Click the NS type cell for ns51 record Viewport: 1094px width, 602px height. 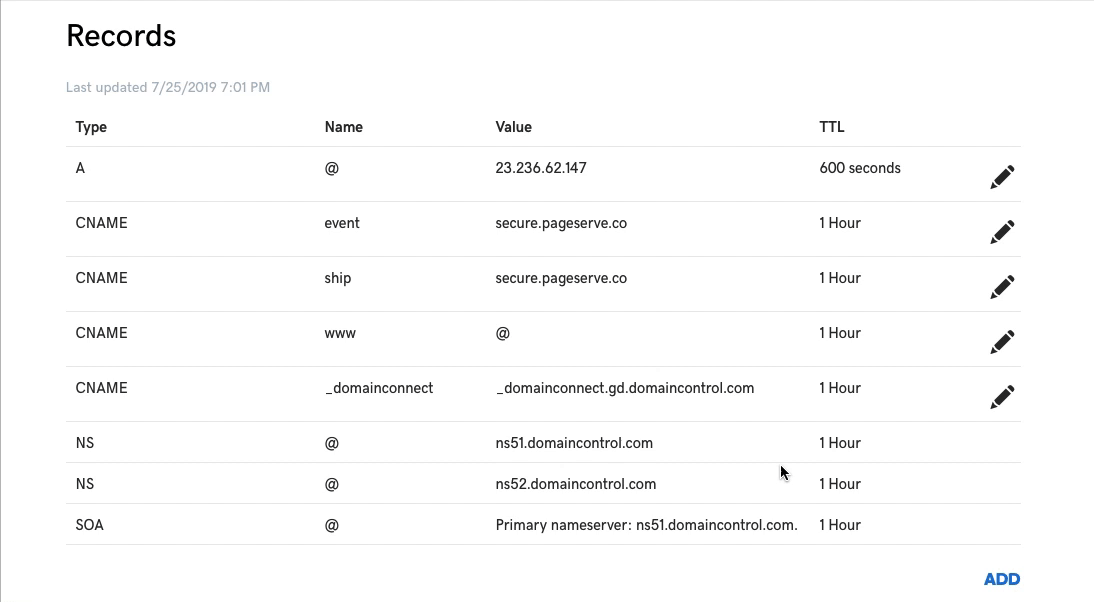click(x=84, y=443)
